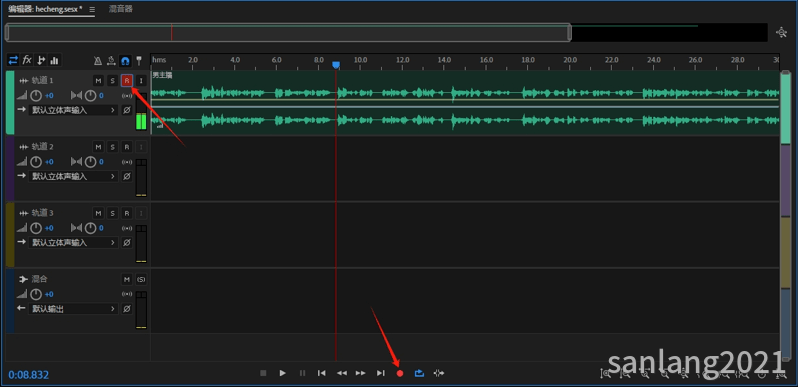The image size is (798, 387).
Task: Open 默认立体声输入 dropdown on 轨道 2
Action: pyautogui.click(x=73, y=176)
